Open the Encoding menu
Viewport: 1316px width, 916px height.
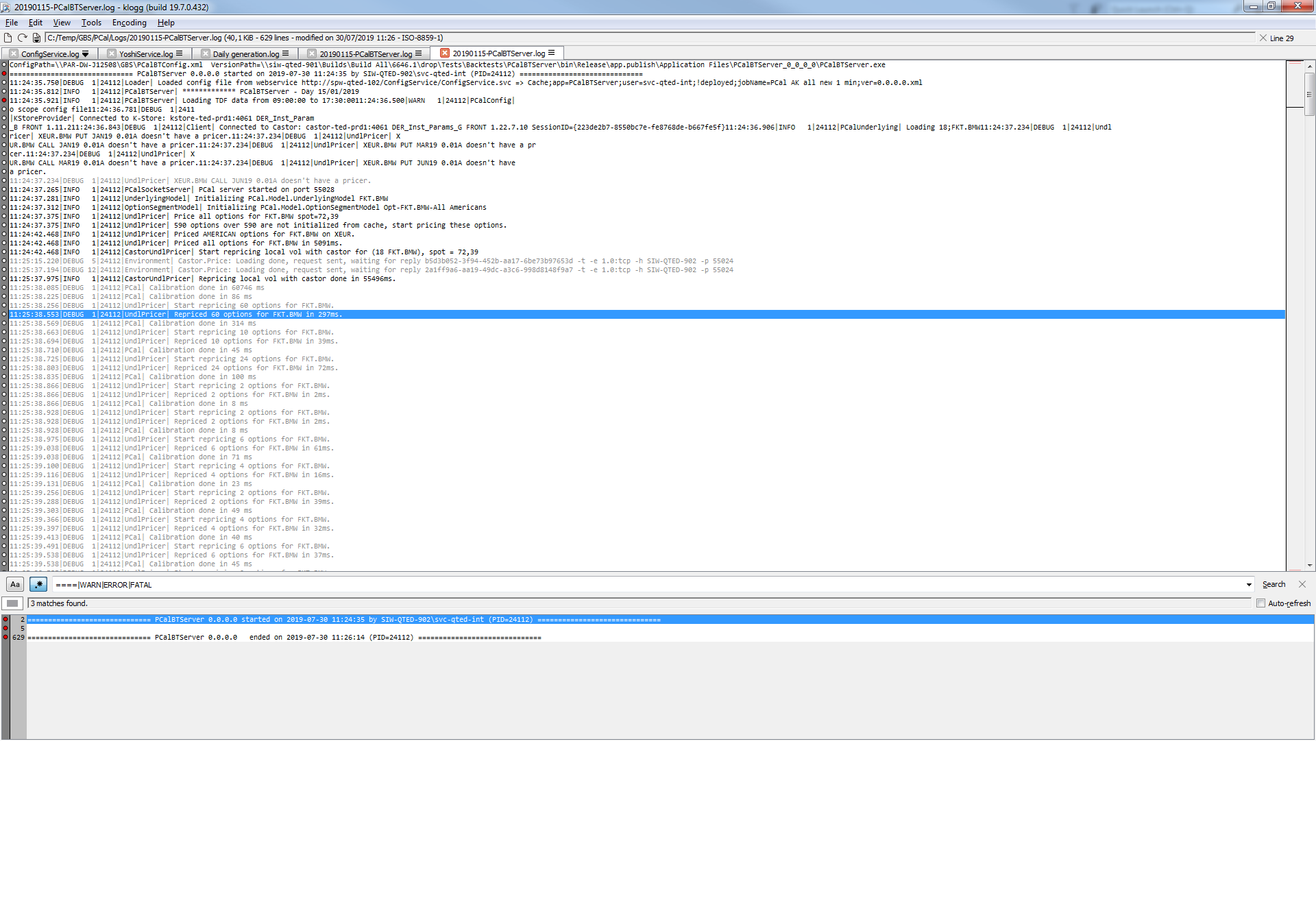coord(129,23)
